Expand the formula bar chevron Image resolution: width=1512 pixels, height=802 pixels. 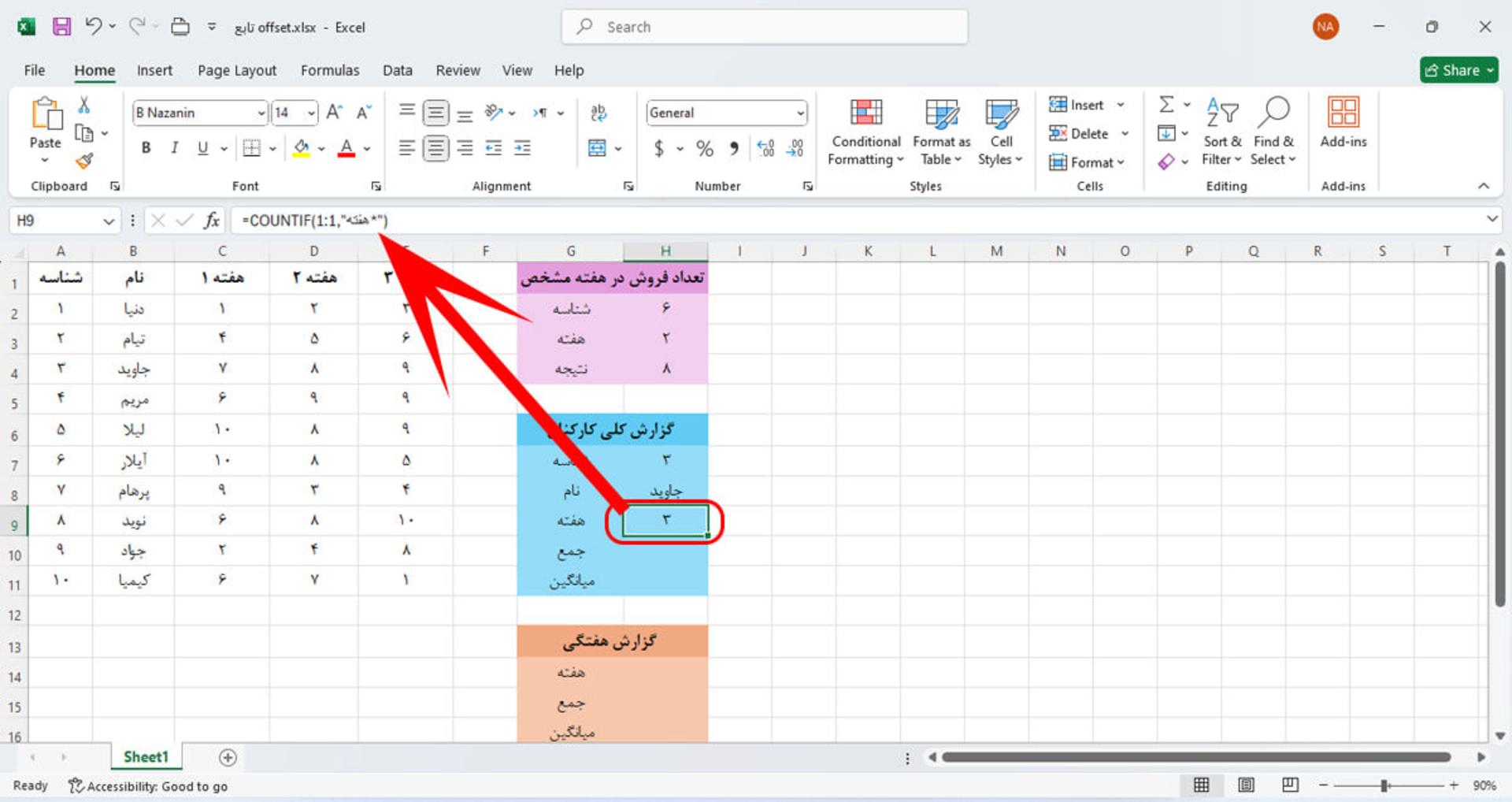pyautogui.click(x=1492, y=219)
